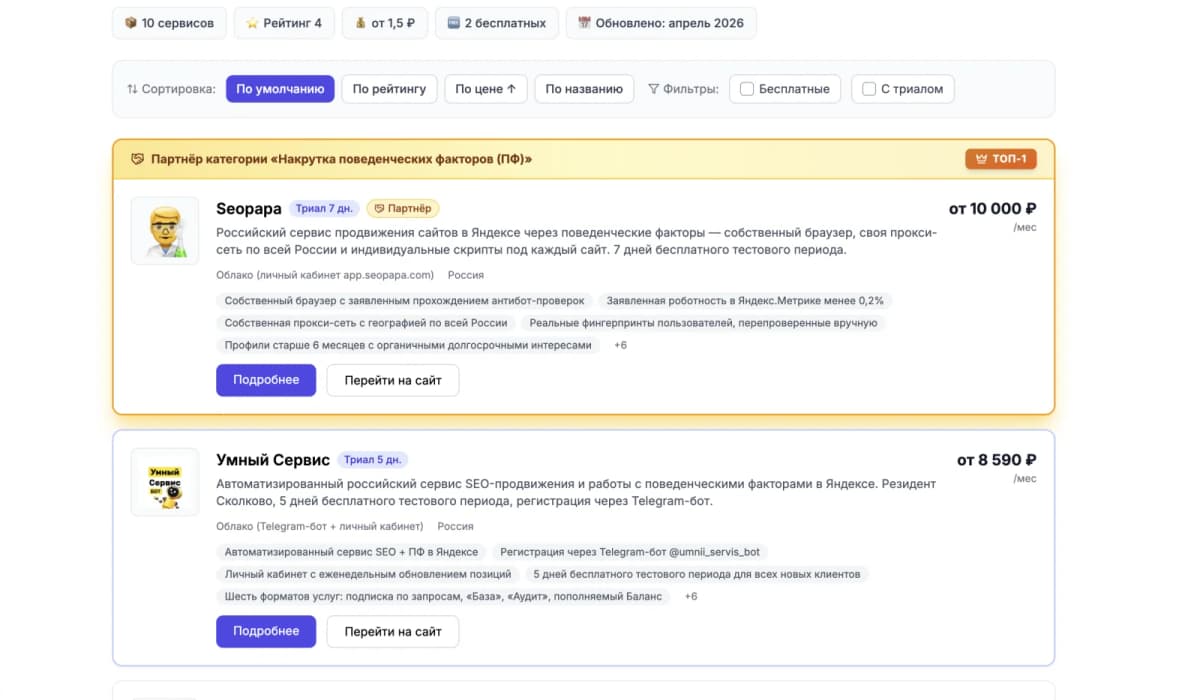Click 'Облако (личный кабинет app.seopara.com)' text

tap(325, 275)
